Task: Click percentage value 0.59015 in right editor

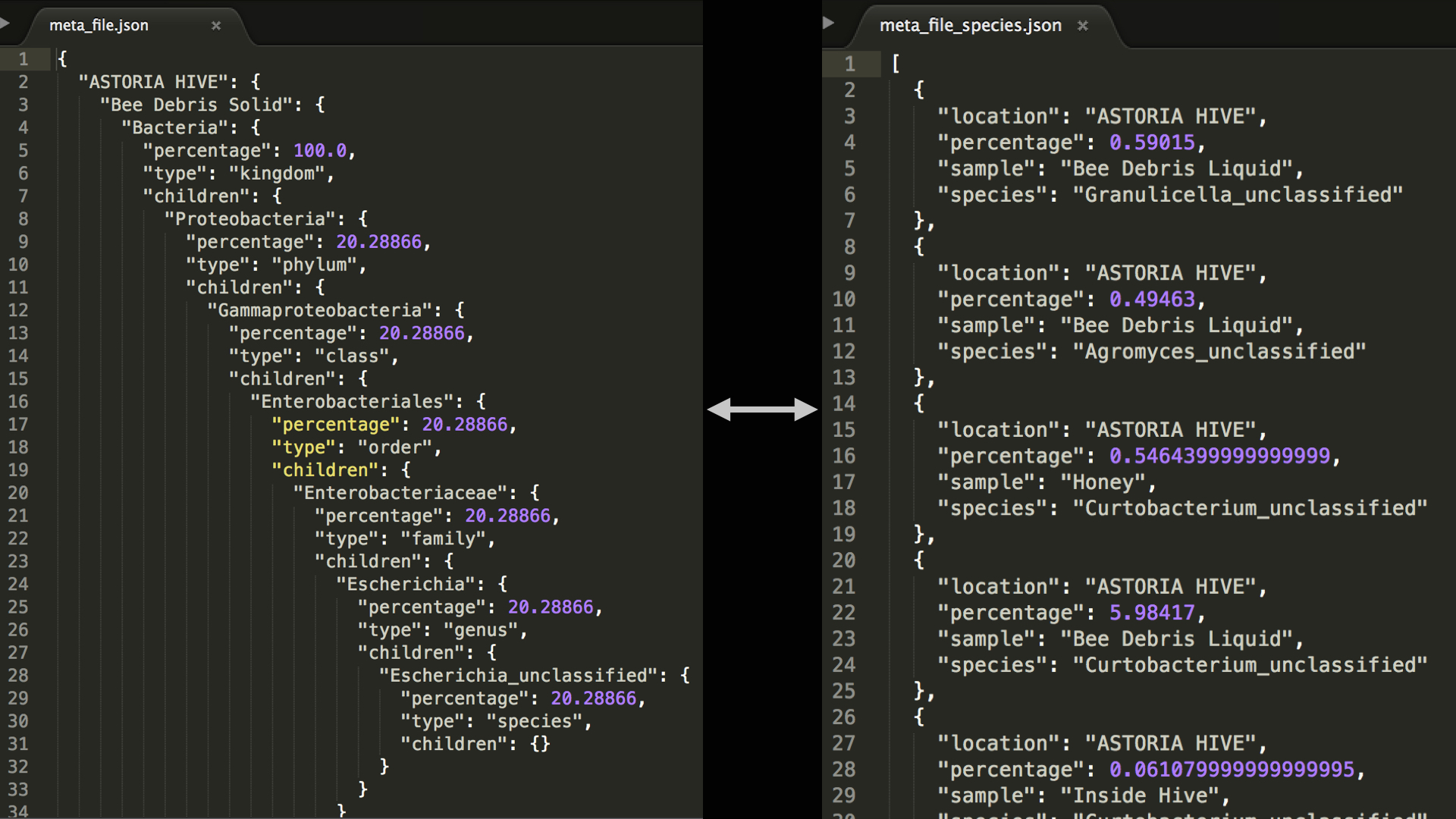Action: coord(1152,142)
